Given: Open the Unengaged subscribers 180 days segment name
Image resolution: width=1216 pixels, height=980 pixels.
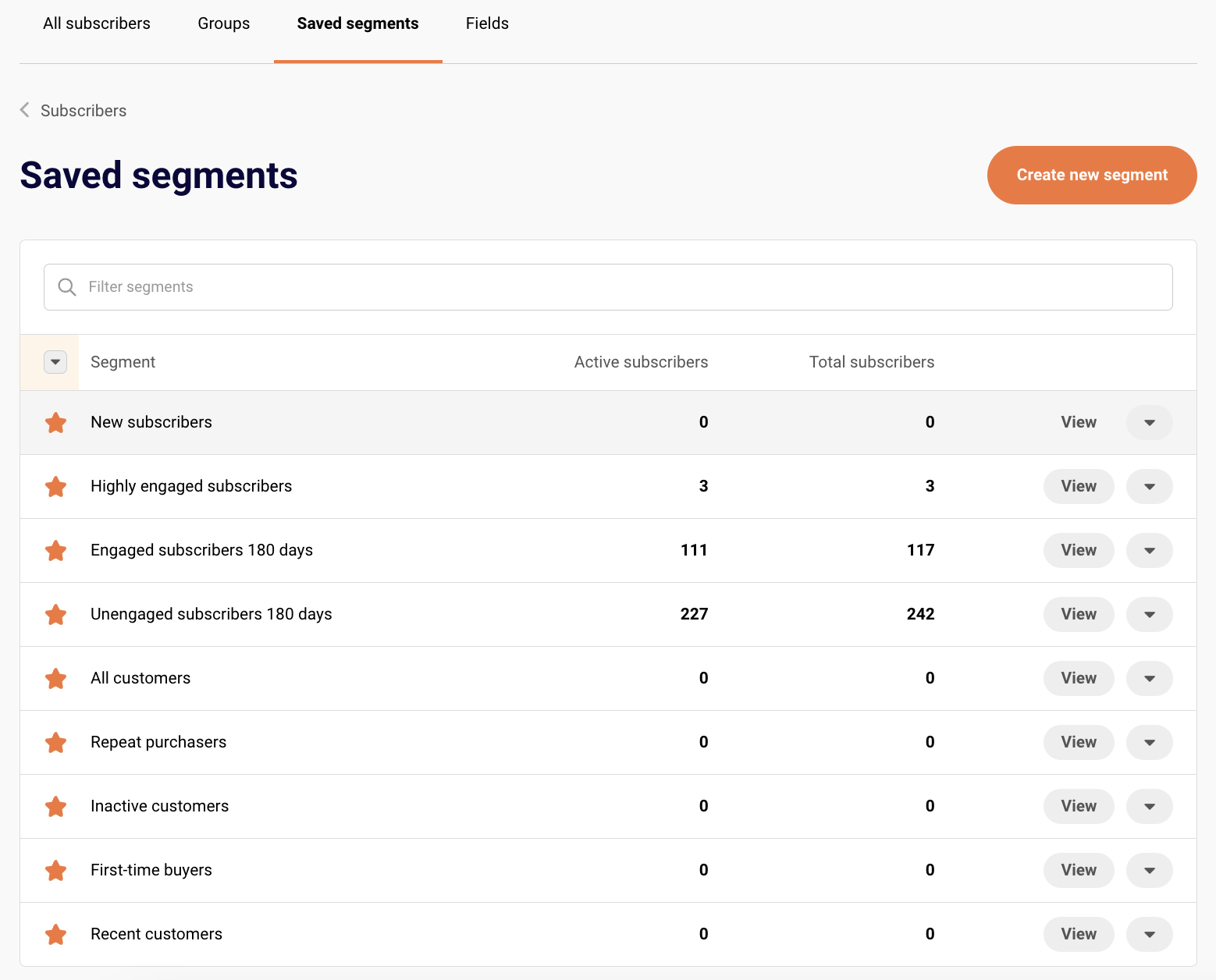Looking at the screenshot, I should point(212,614).
